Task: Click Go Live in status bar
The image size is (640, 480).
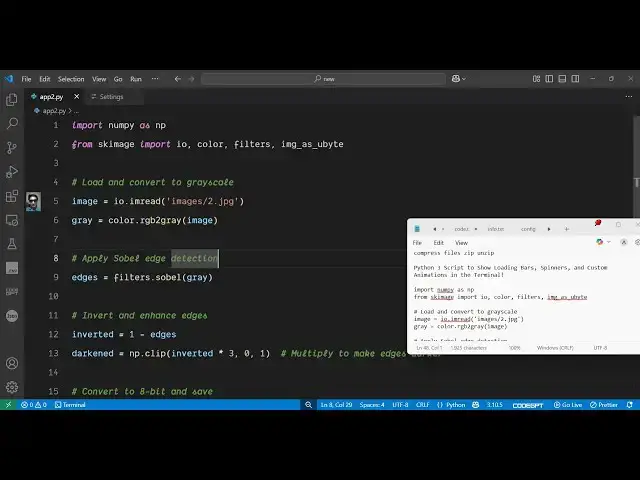Action: [568, 405]
